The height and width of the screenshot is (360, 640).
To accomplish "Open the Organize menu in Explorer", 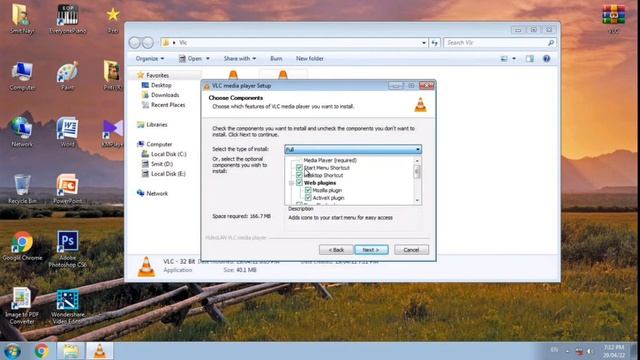I will pos(150,59).
